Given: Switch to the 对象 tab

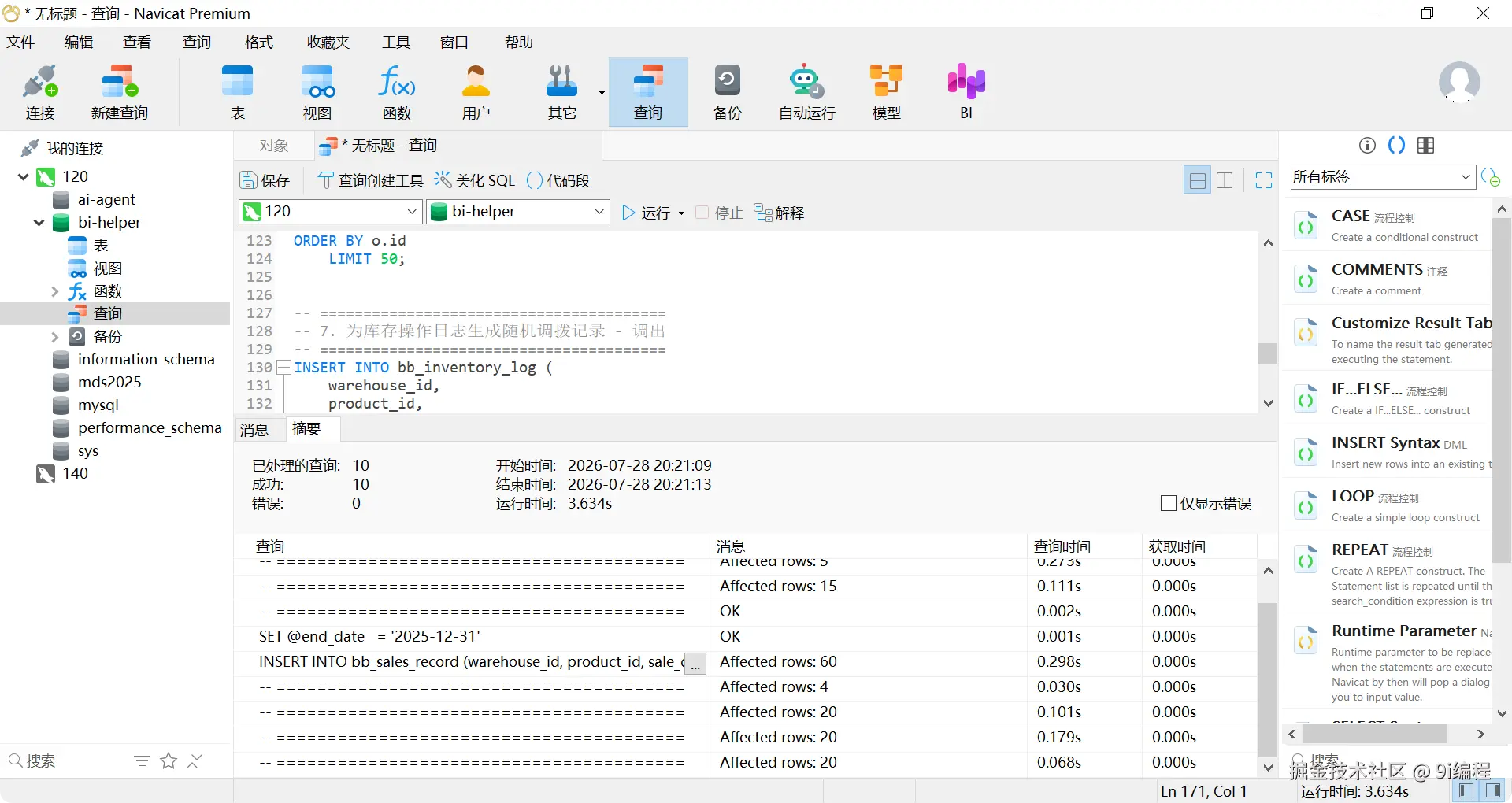Looking at the screenshot, I should click(274, 146).
